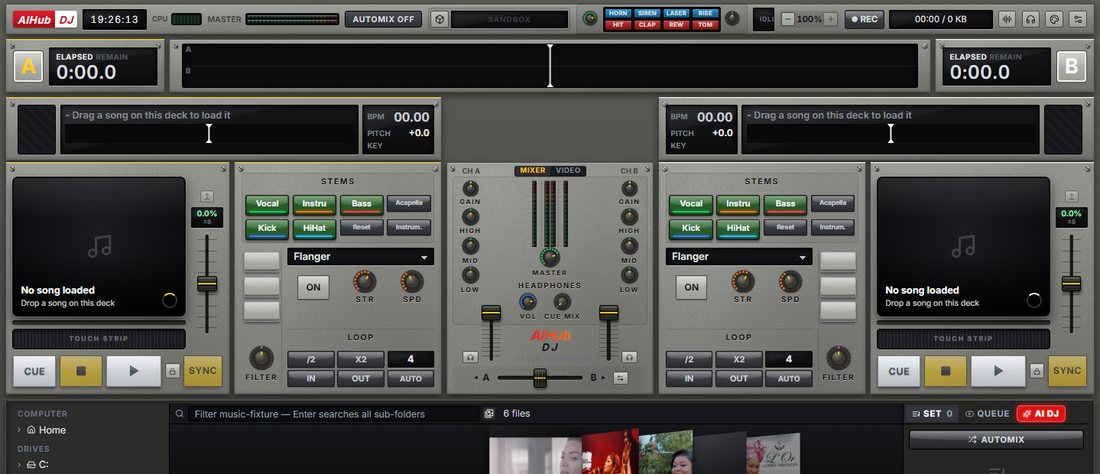
Task: Open the color palette theme icon
Action: click(1053, 19)
